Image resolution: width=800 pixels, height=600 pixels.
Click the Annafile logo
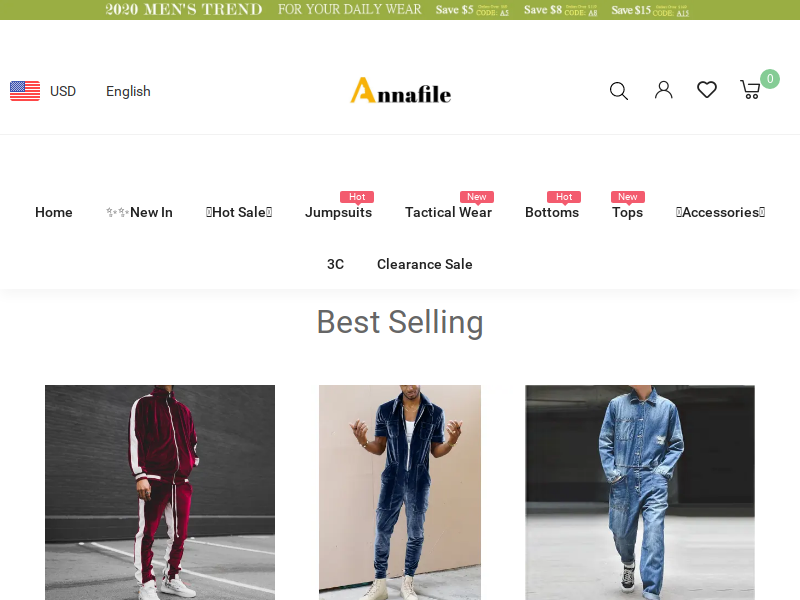pyautogui.click(x=401, y=90)
